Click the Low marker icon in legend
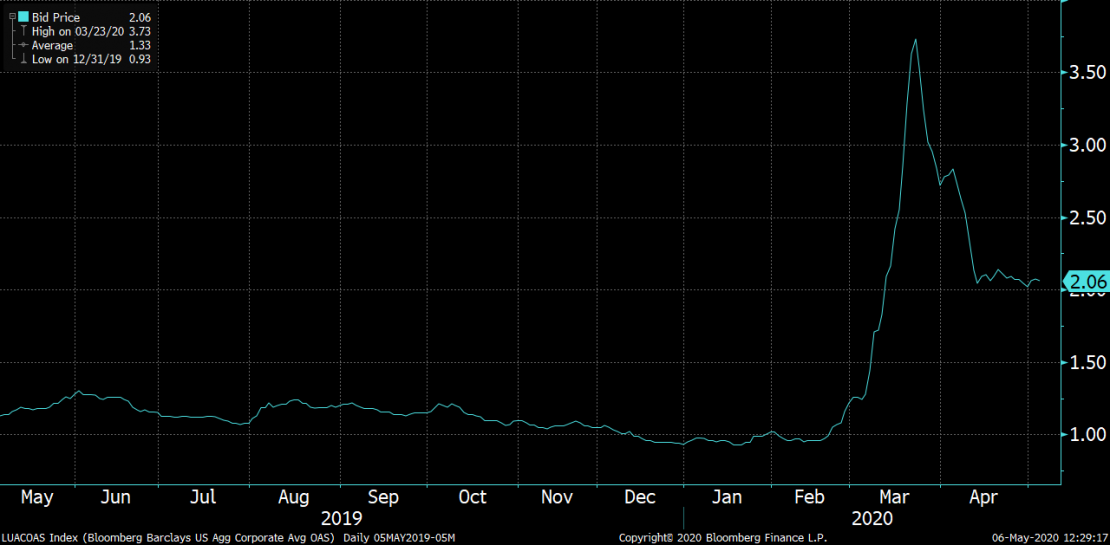This screenshot has height=545, width=1110. coord(24,60)
